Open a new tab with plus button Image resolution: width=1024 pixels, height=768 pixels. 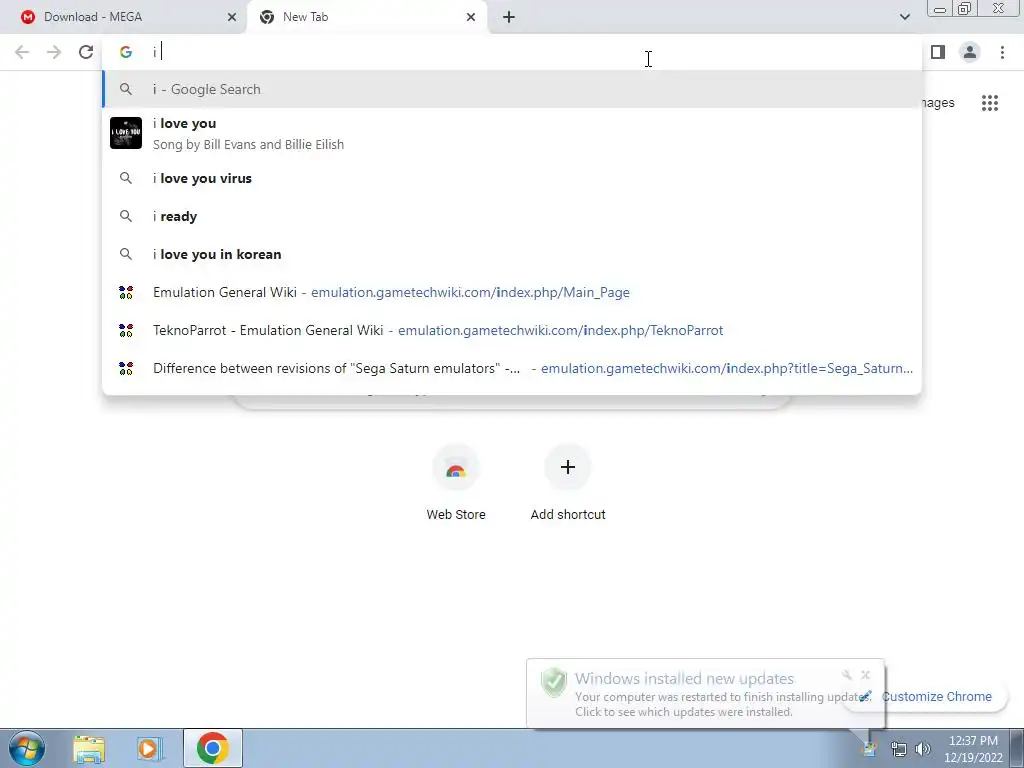509,18
